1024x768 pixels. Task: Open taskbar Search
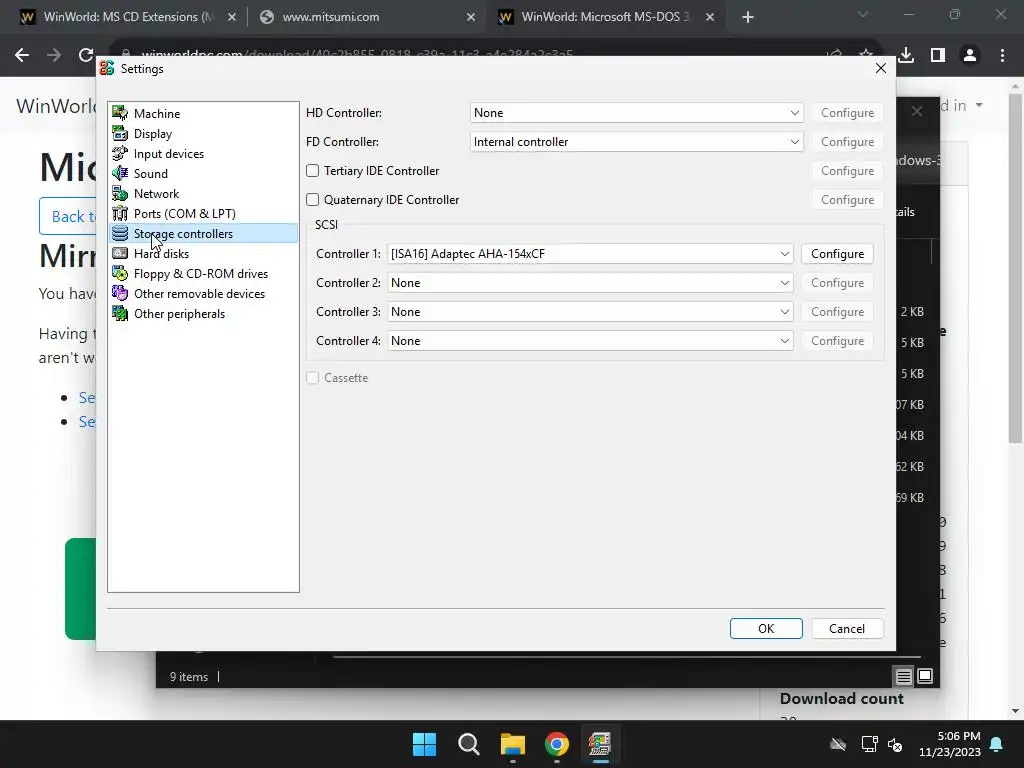click(x=468, y=744)
